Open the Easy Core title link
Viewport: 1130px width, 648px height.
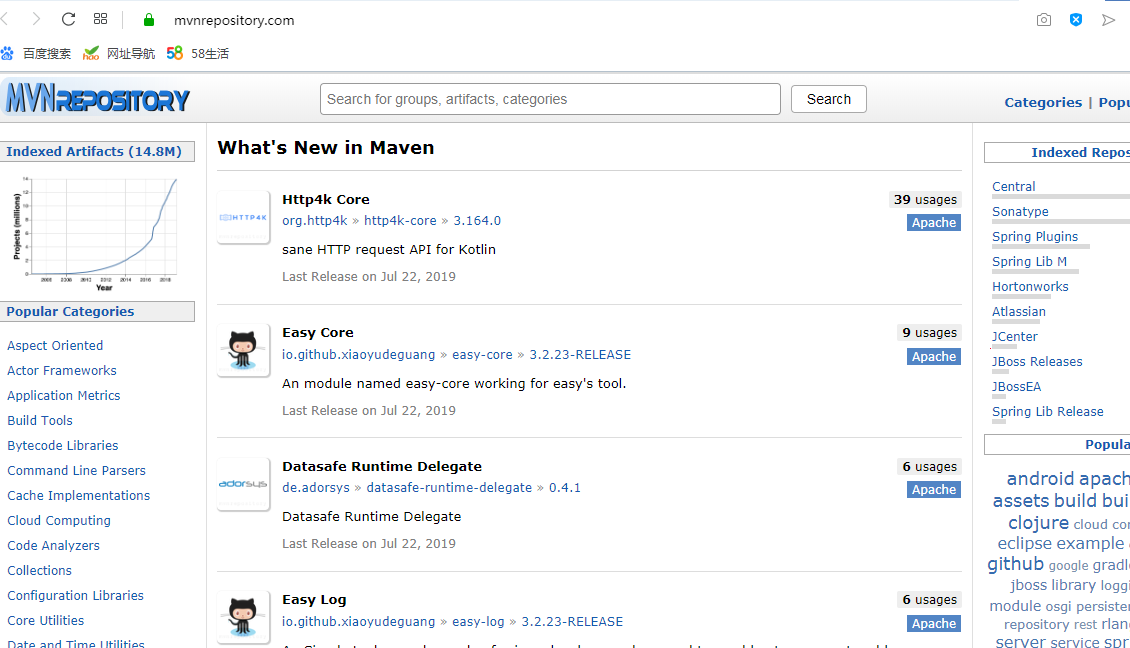[318, 333]
